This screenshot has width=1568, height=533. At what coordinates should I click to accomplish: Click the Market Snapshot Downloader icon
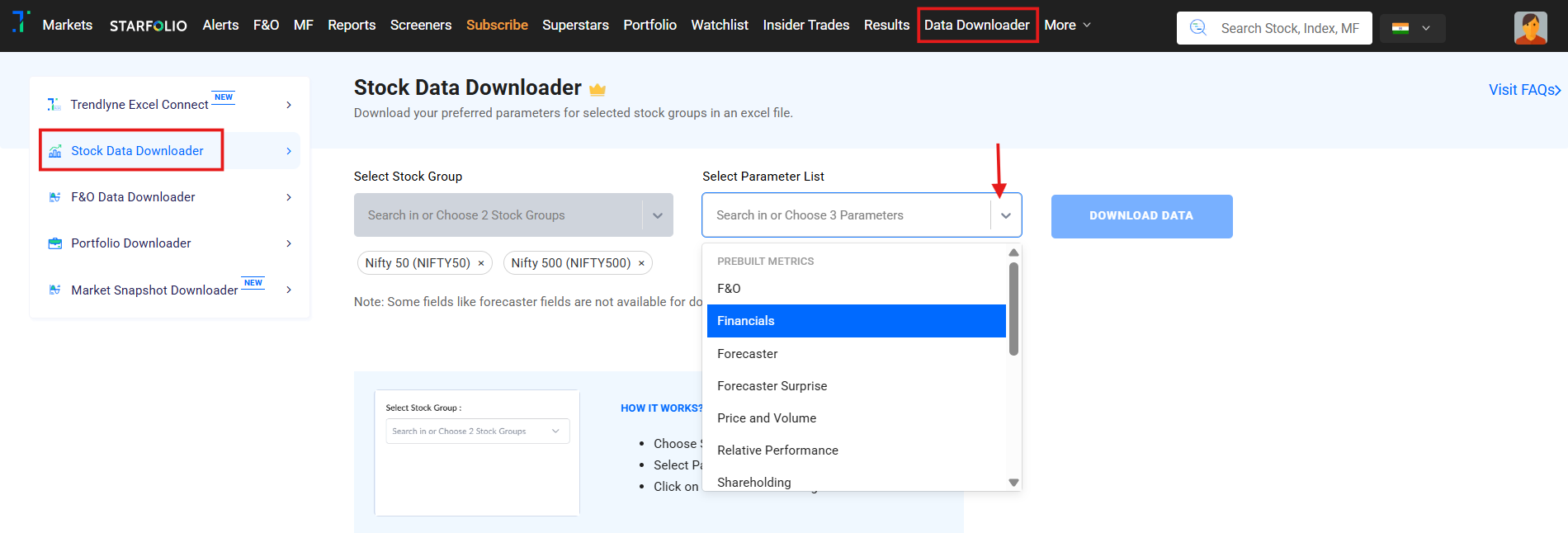point(55,290)
